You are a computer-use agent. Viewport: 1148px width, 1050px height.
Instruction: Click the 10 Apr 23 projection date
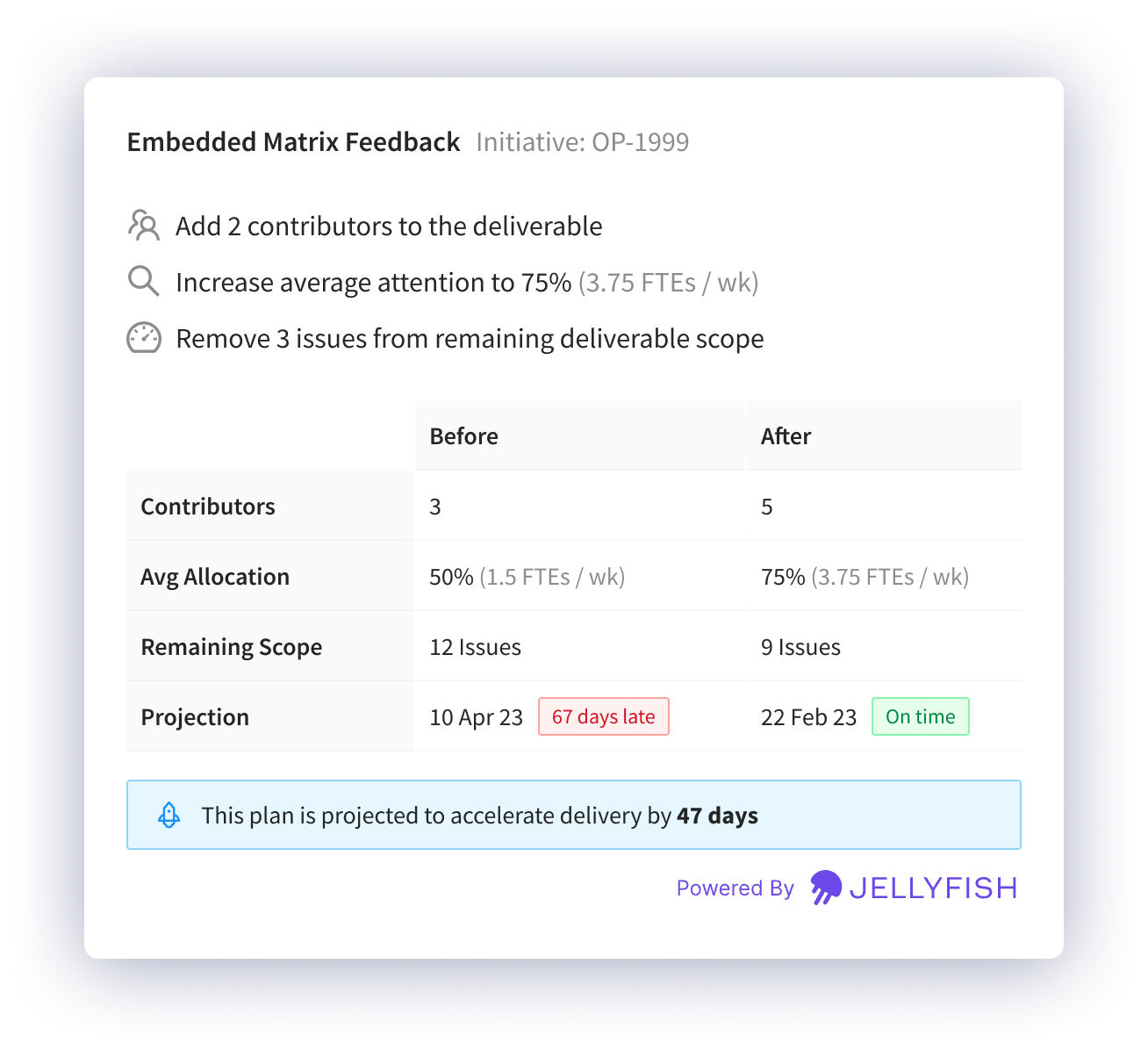(x=477, y=717)
